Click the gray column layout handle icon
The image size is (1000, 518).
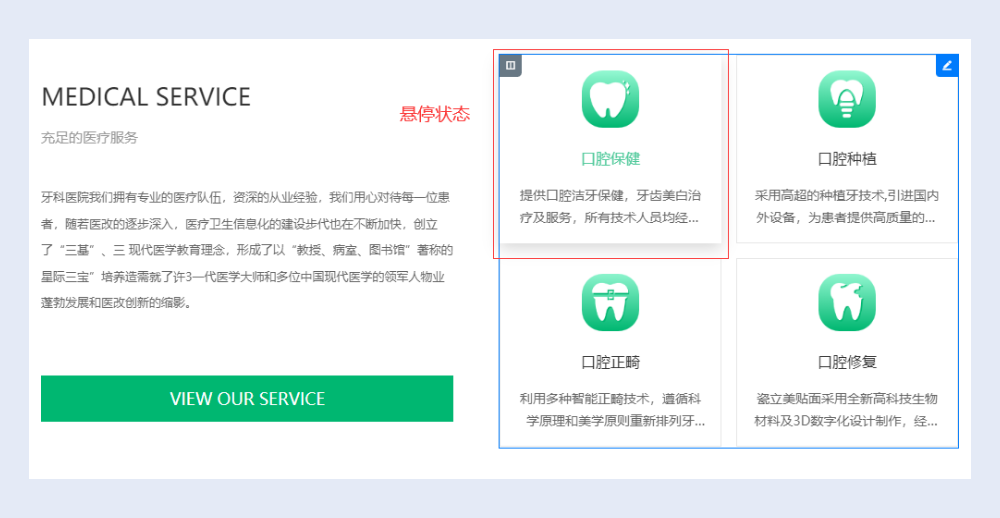tap(511, 66)
